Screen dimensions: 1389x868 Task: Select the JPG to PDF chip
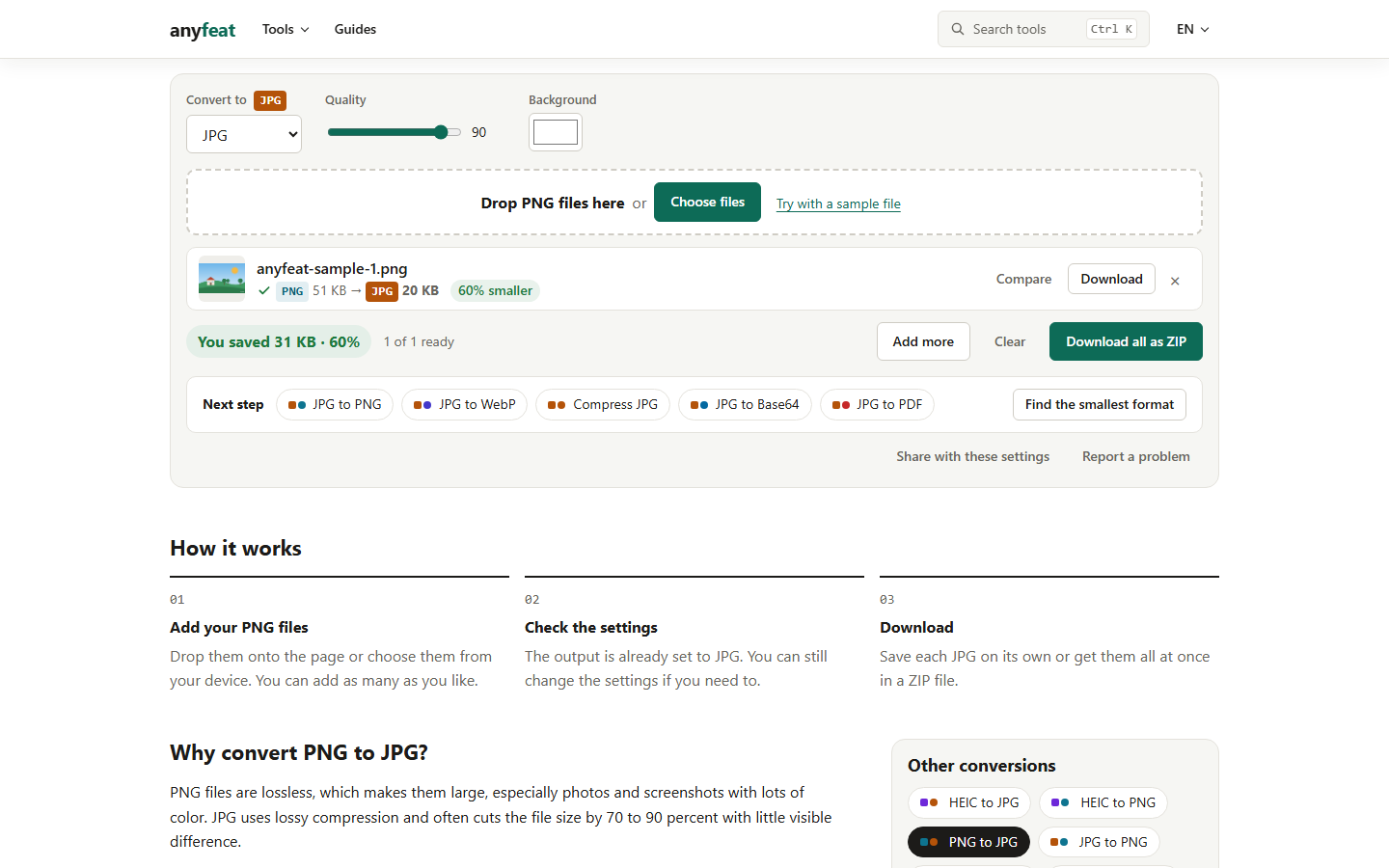[x=877, y=404]
